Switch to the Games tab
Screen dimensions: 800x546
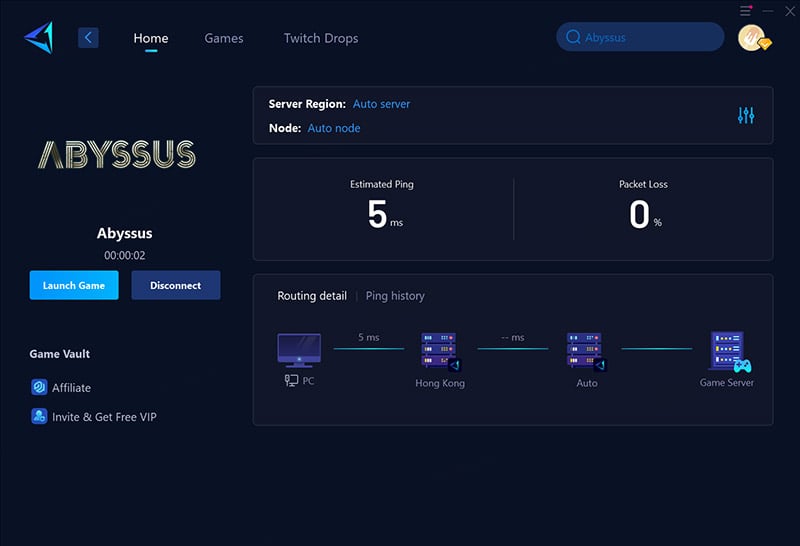pyautogui.click(x=223, y=38)
